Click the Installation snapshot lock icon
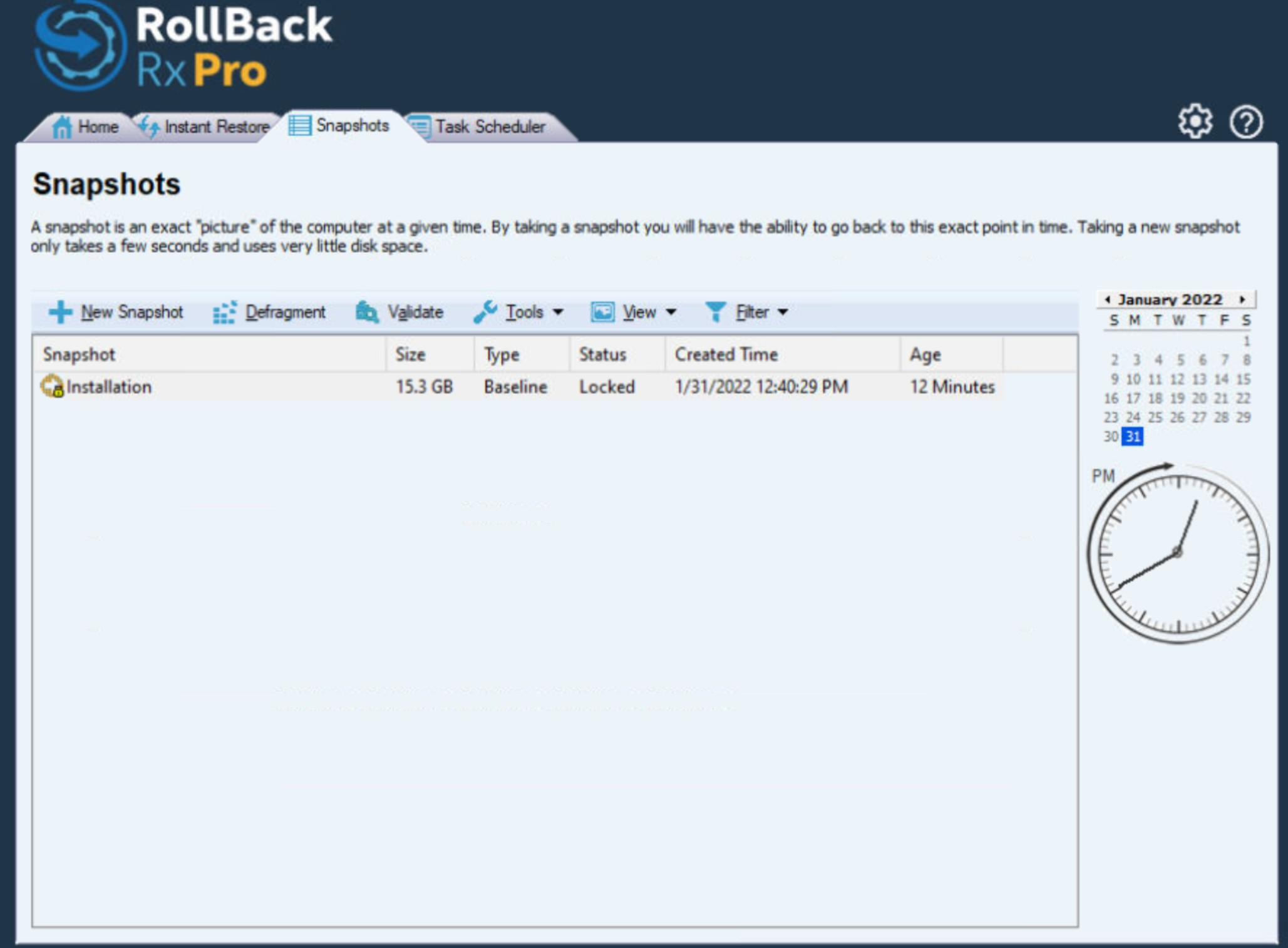Viewport: 1288px width, 948px height. coord(52,386)
